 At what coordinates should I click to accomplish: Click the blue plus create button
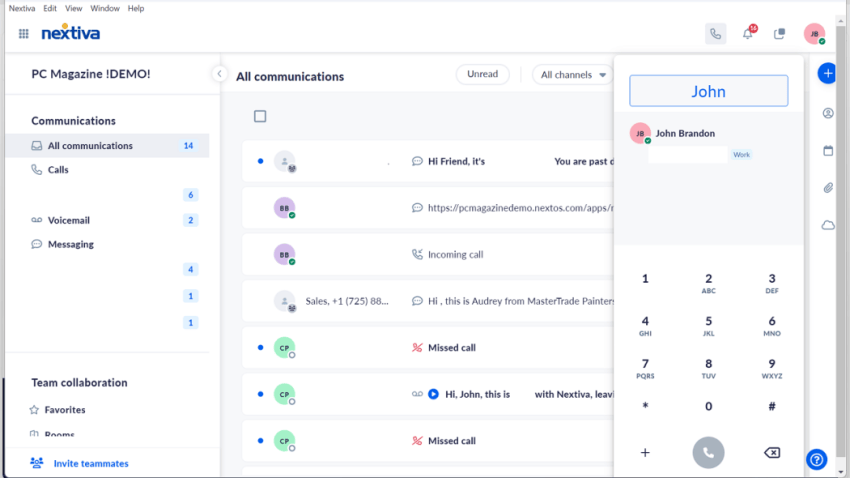point(827,73)
